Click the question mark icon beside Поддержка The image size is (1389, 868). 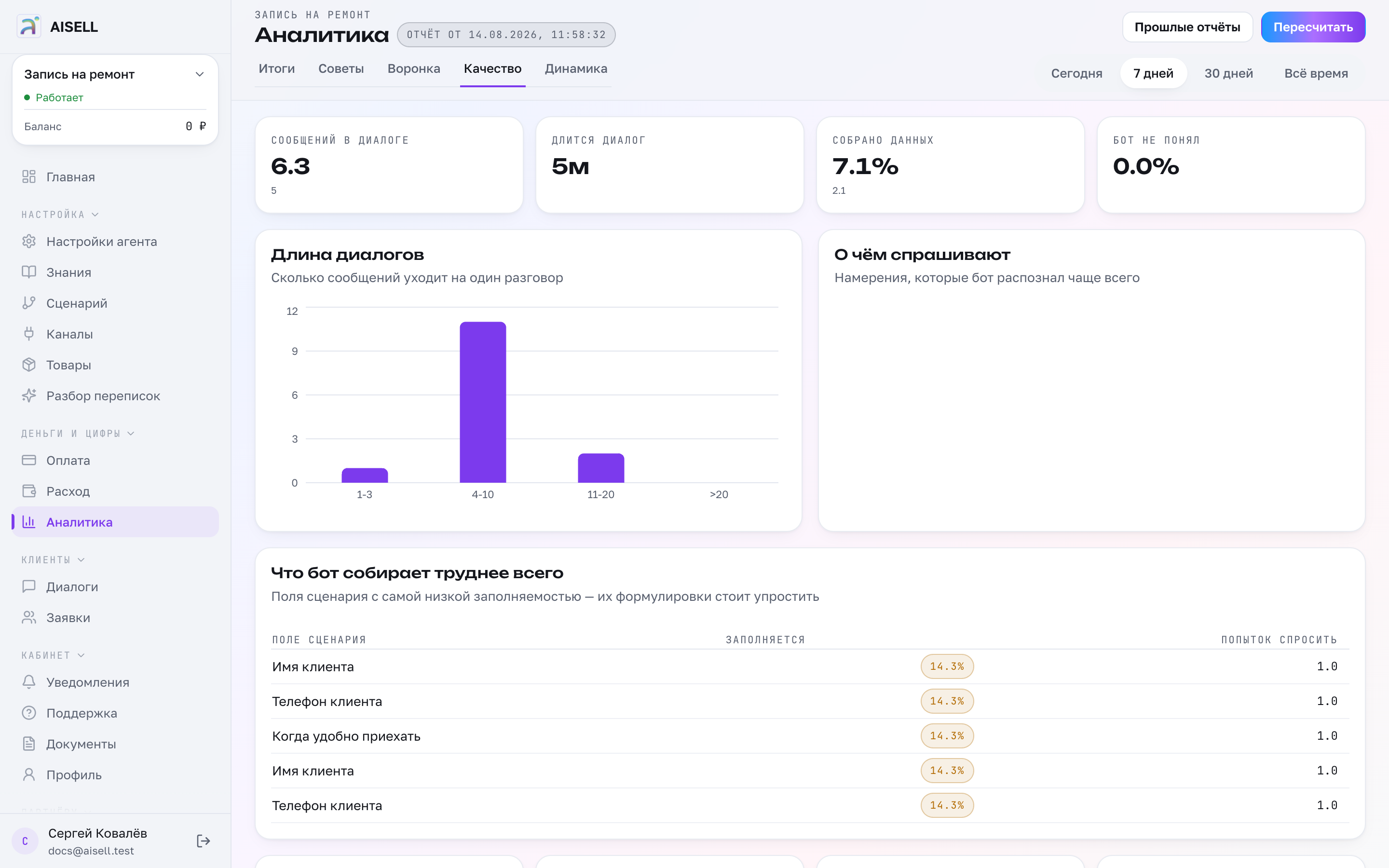(29, 713)
